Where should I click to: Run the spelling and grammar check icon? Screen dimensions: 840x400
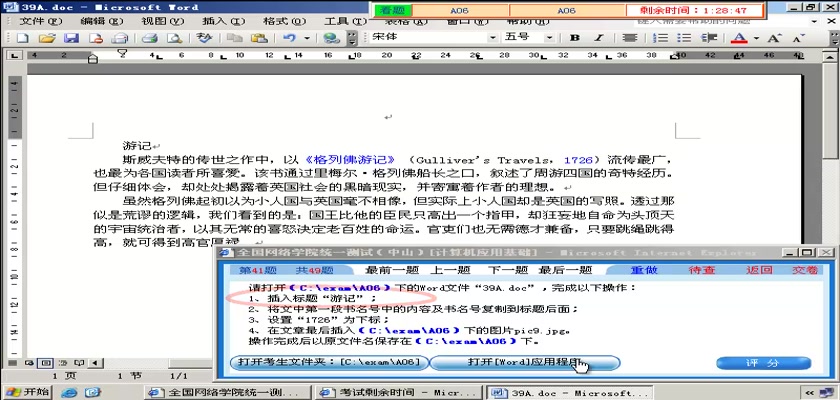tap(204, 38)
